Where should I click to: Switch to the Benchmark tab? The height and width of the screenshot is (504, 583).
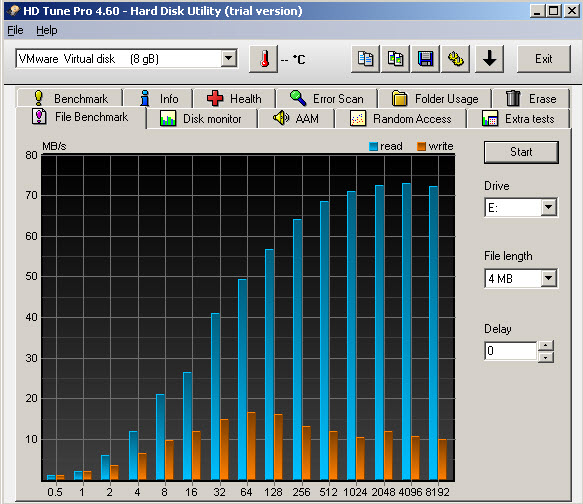coord(70,98)
